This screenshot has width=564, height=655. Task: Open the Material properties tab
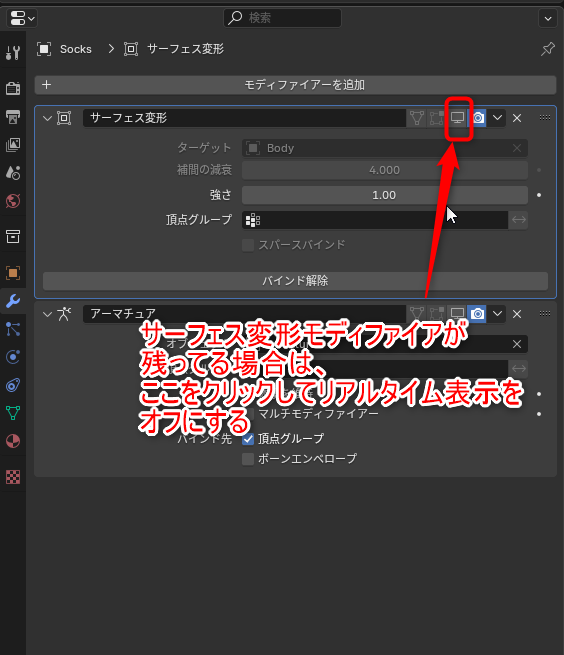(13, 441)
